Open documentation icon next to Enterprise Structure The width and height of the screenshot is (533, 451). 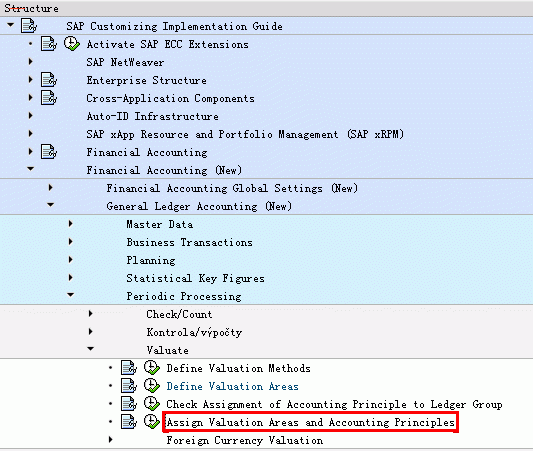(x=49, y=80)
